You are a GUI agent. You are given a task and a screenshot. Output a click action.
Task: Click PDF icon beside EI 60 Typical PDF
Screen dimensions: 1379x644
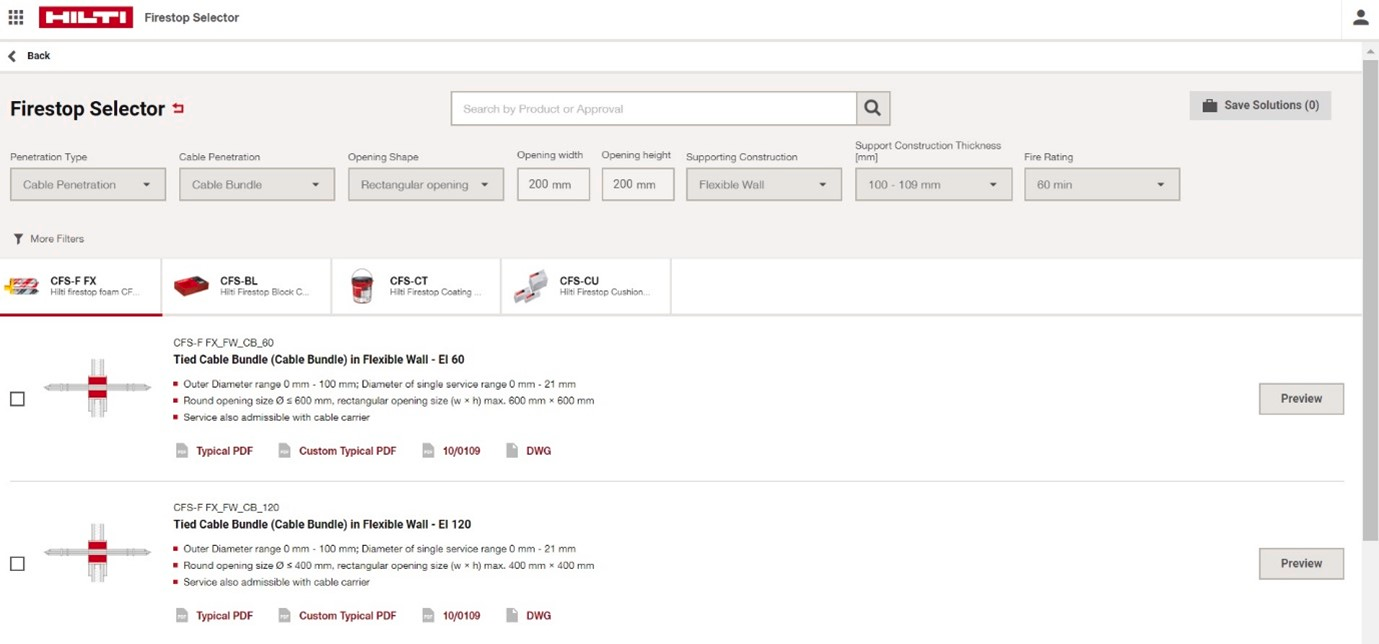click(x=182, y=451)
